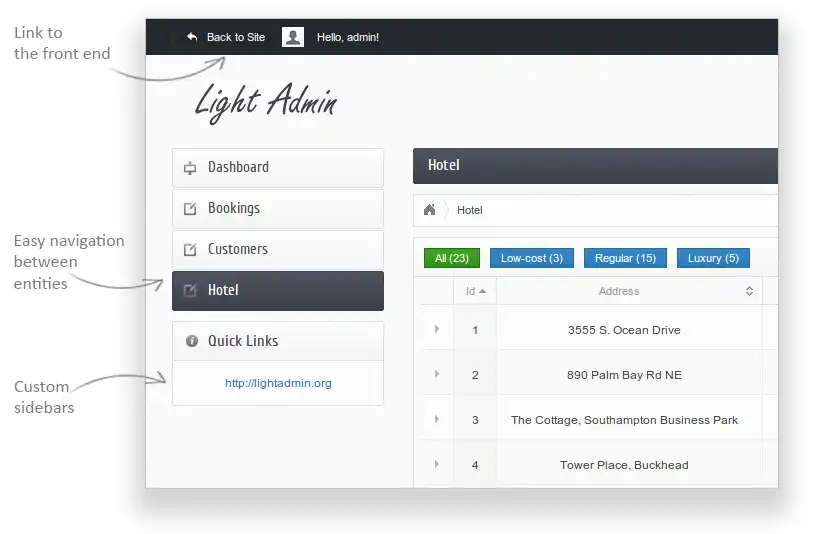Sort by the Address column header
The height and width of the screenshot is (534, 813).
(629, 291)
